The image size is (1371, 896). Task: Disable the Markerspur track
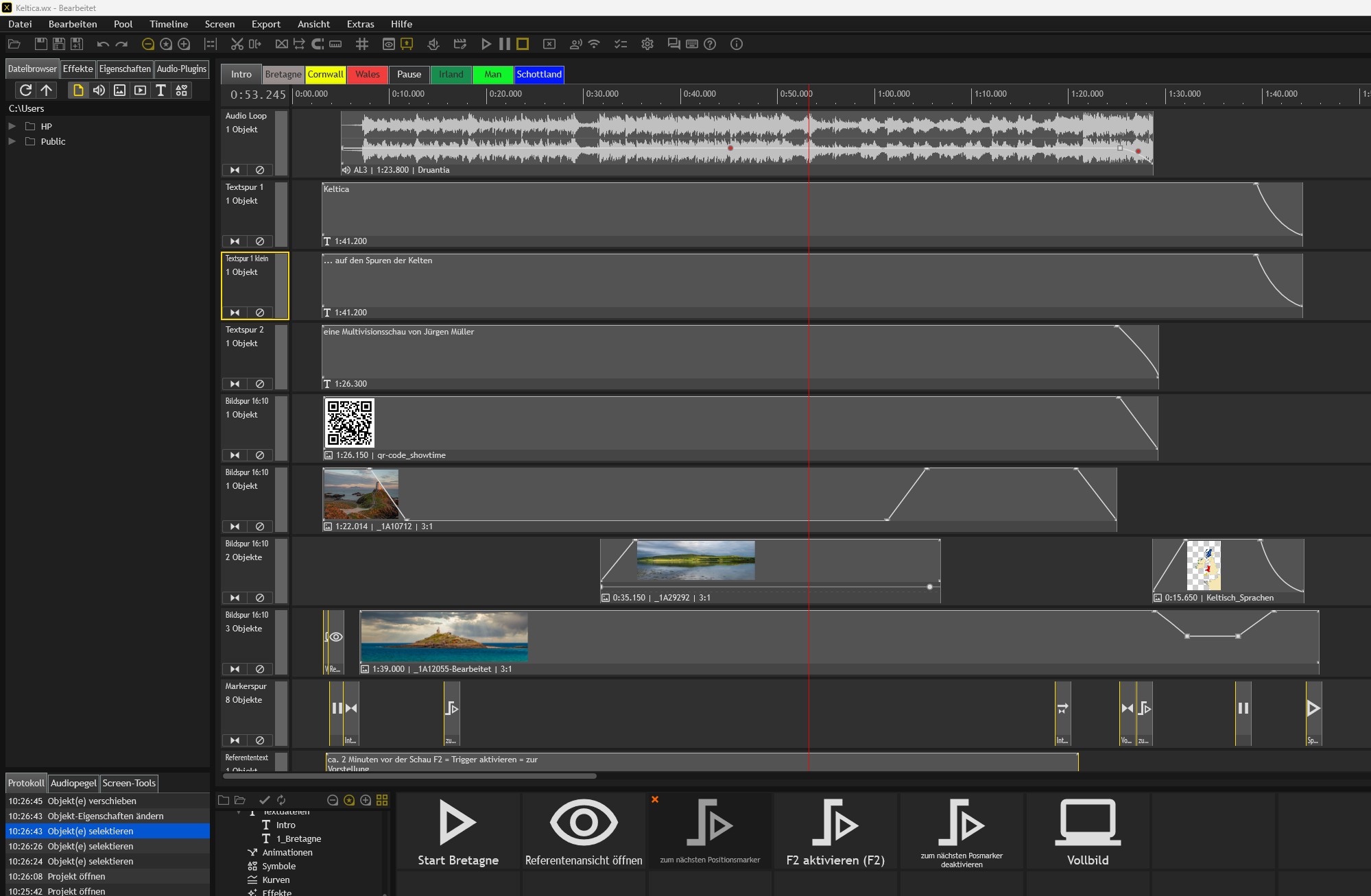(260, 740)
